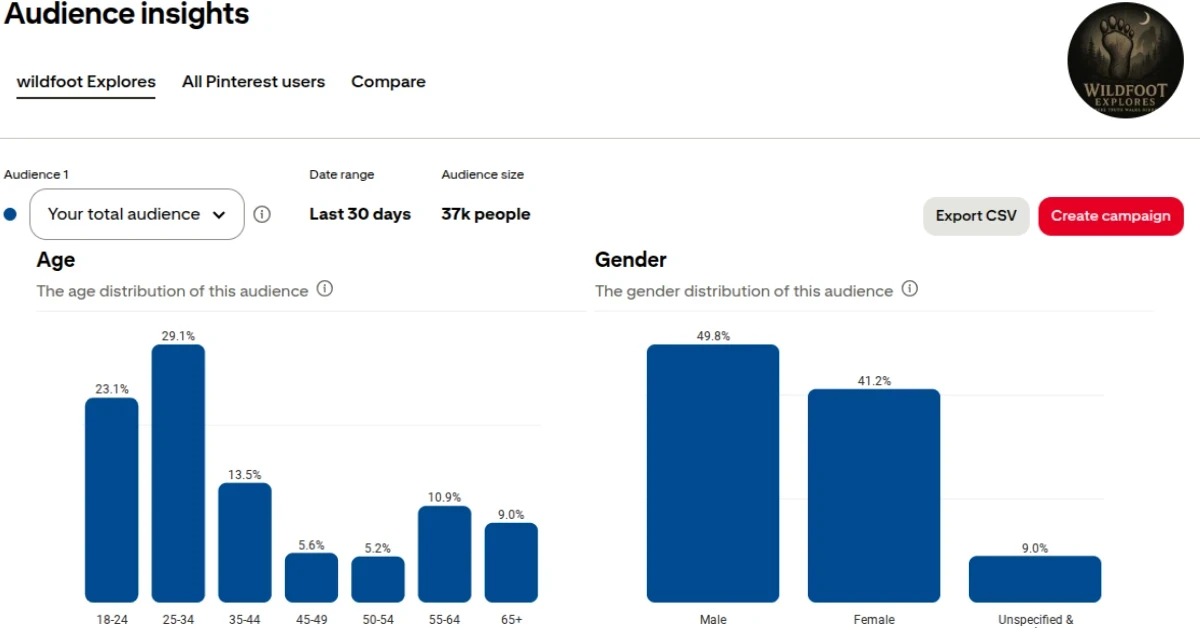Show info tooltip for age distribution
The image size is (1200, 628).
tap(325, 289)
